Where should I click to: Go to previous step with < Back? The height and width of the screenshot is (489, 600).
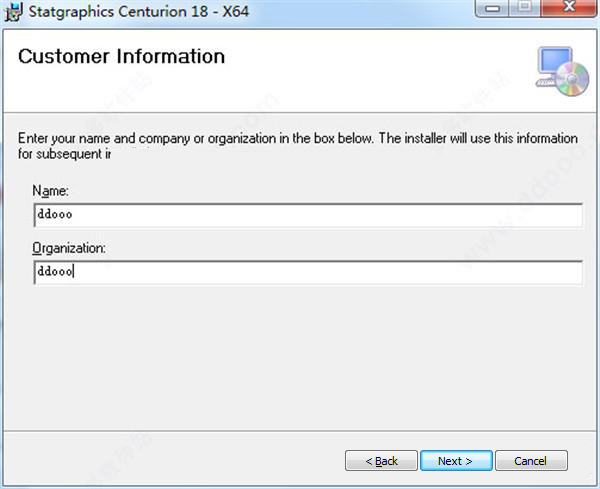381,461
